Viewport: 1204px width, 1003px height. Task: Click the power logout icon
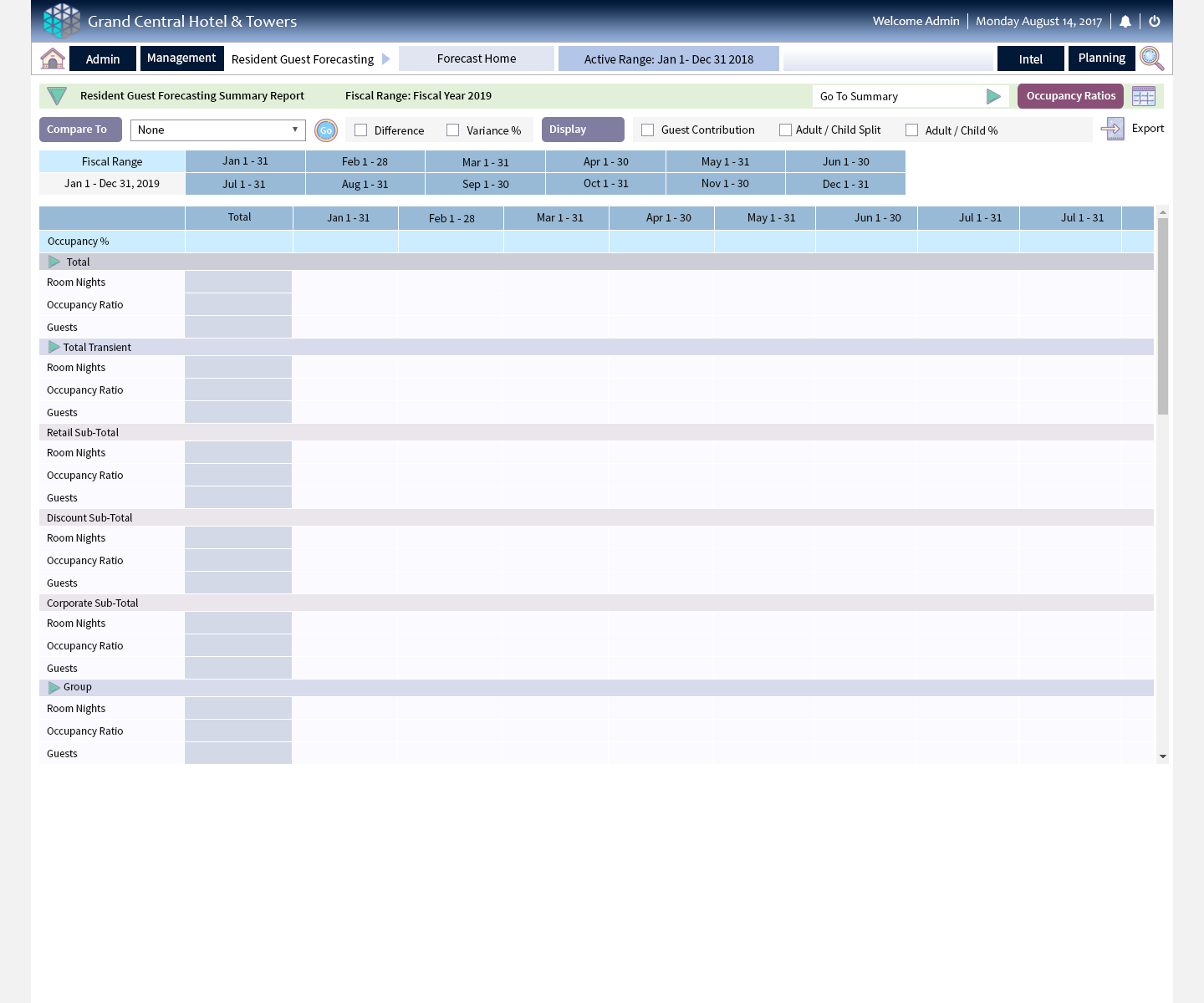pyautogui.click(x=1155, y=22)
